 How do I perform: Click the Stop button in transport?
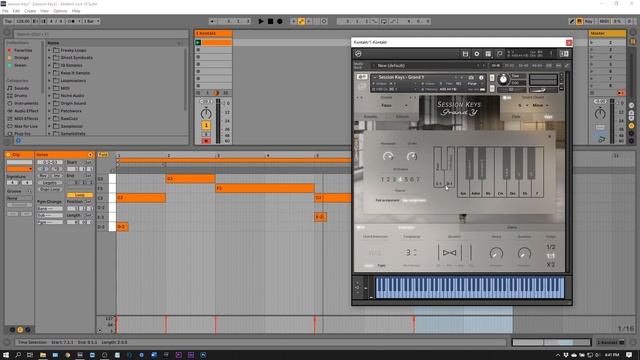click(x=270, y=21)
